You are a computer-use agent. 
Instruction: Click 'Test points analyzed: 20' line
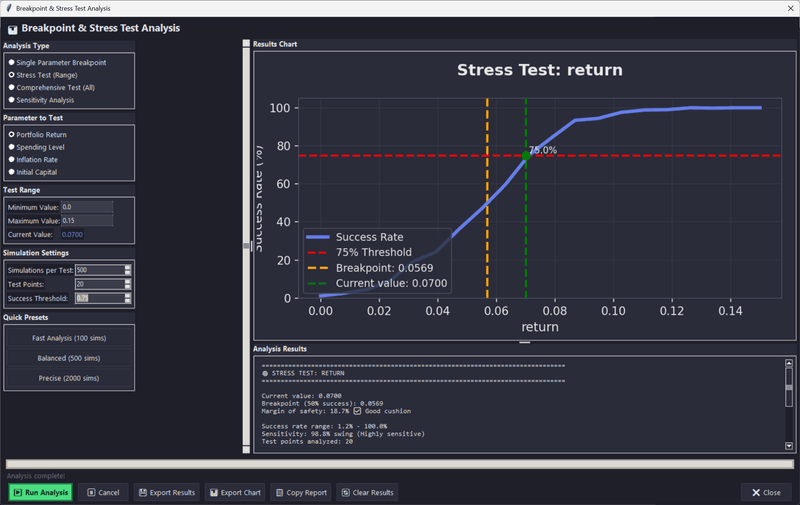pyautogui.click(x=307, y=442)
